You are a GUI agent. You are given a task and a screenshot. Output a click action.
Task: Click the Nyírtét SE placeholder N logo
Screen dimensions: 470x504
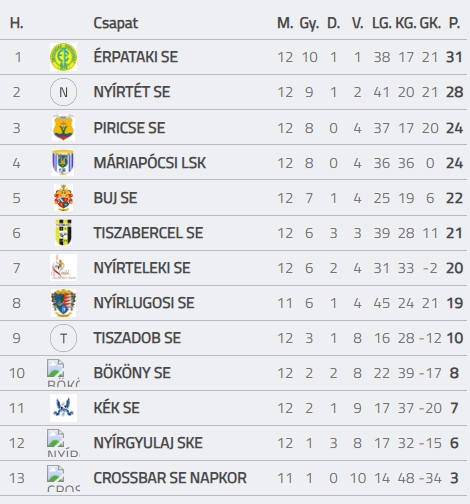(63, 92)
